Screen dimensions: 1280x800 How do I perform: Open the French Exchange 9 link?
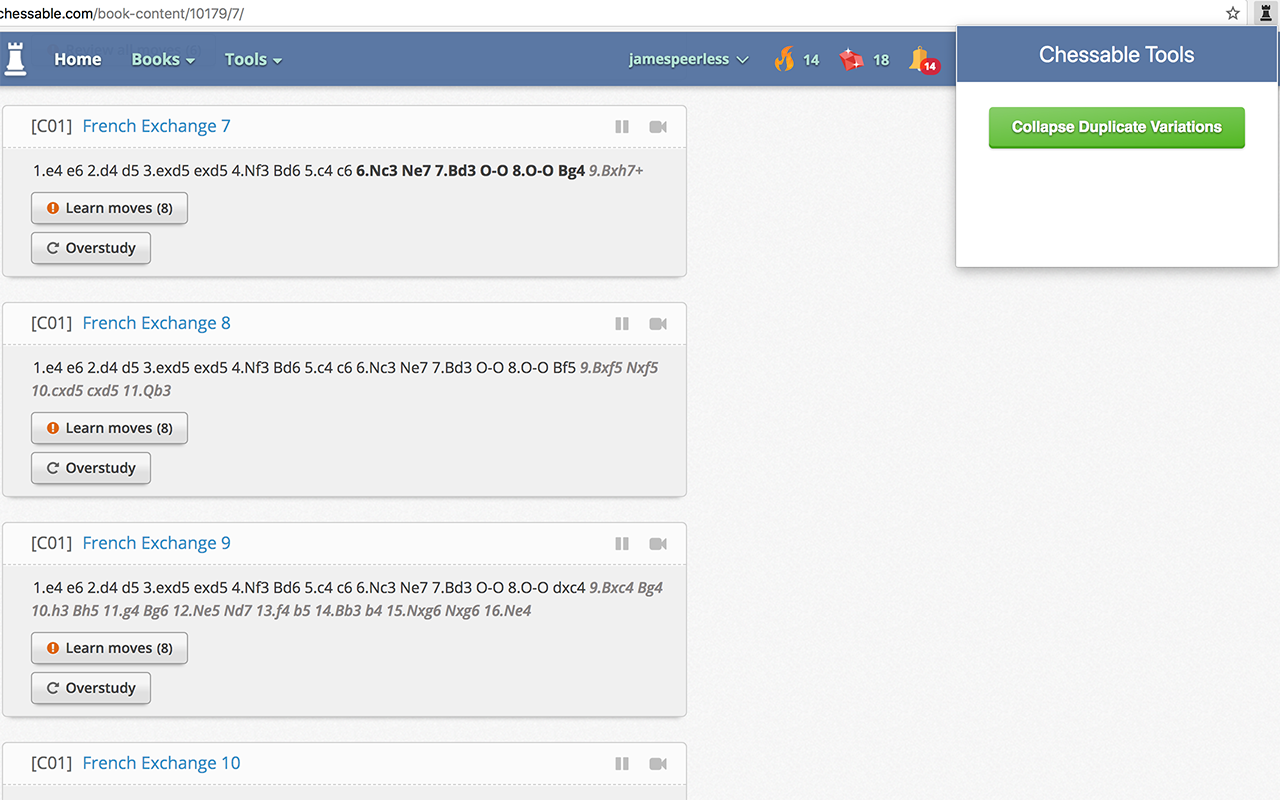[156, 543]
